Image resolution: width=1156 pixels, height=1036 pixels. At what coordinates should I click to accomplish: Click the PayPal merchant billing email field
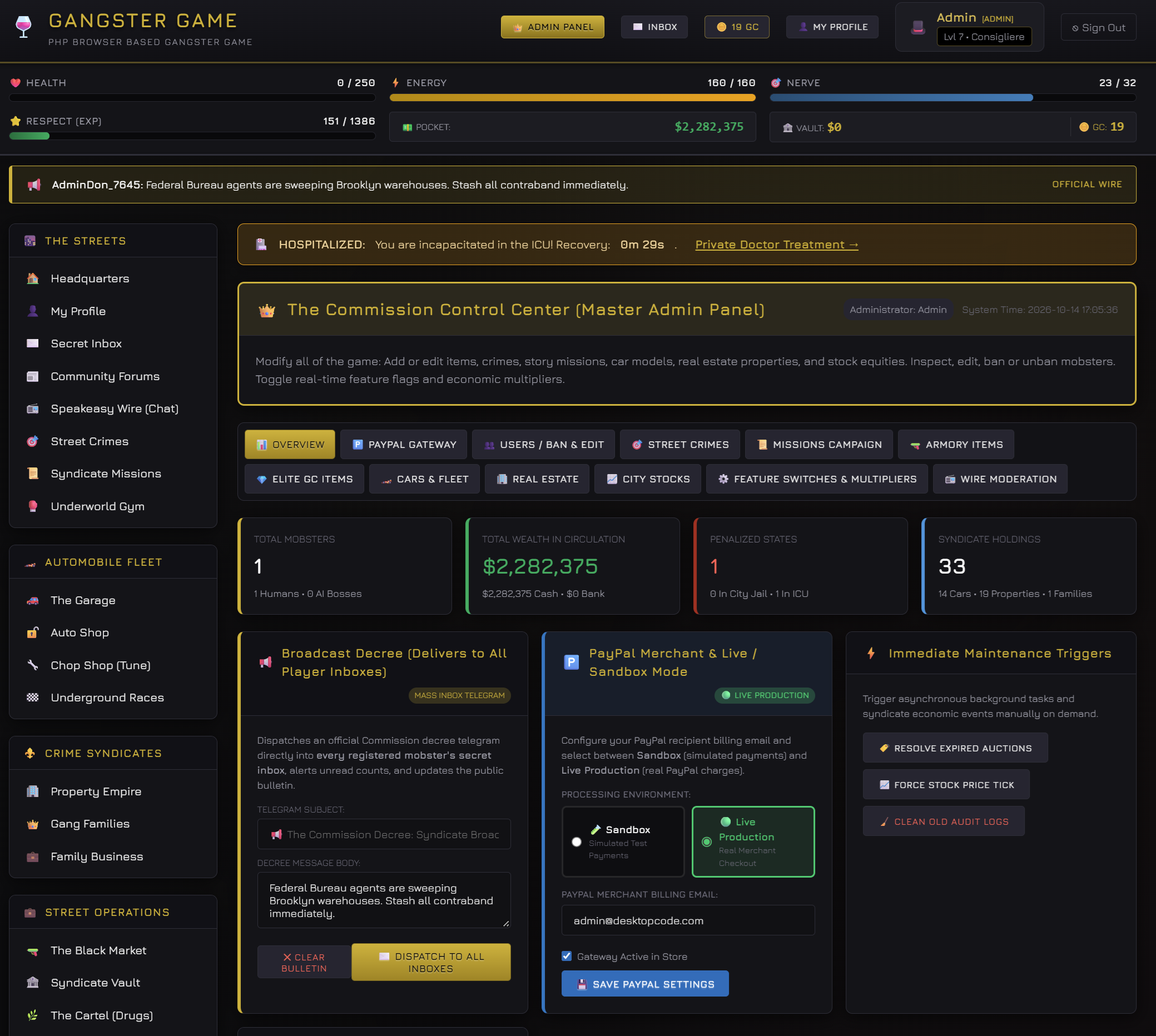(688, 920)
